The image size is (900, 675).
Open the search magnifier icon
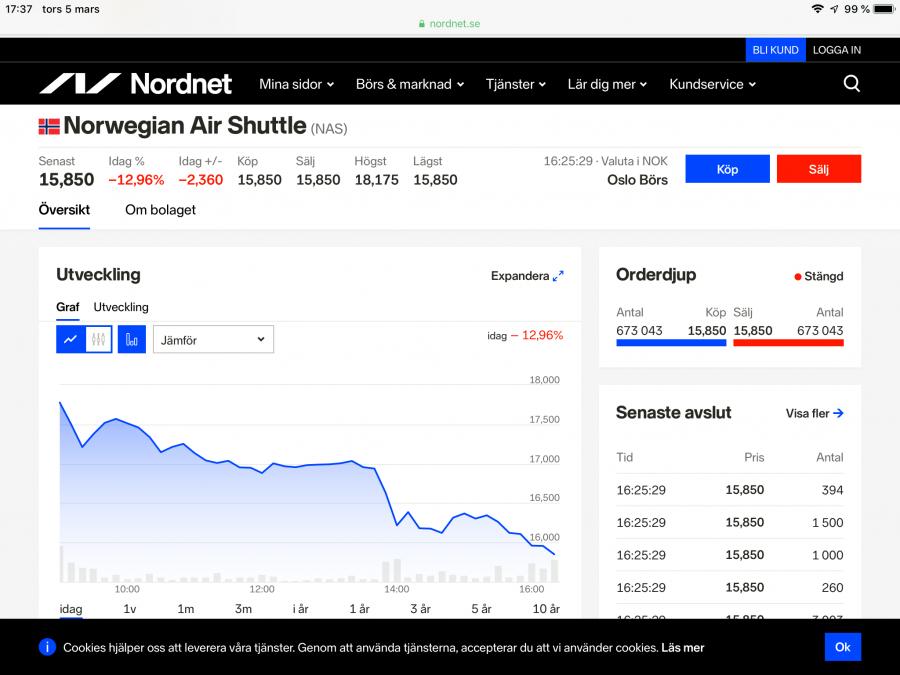tap(851, 84)
